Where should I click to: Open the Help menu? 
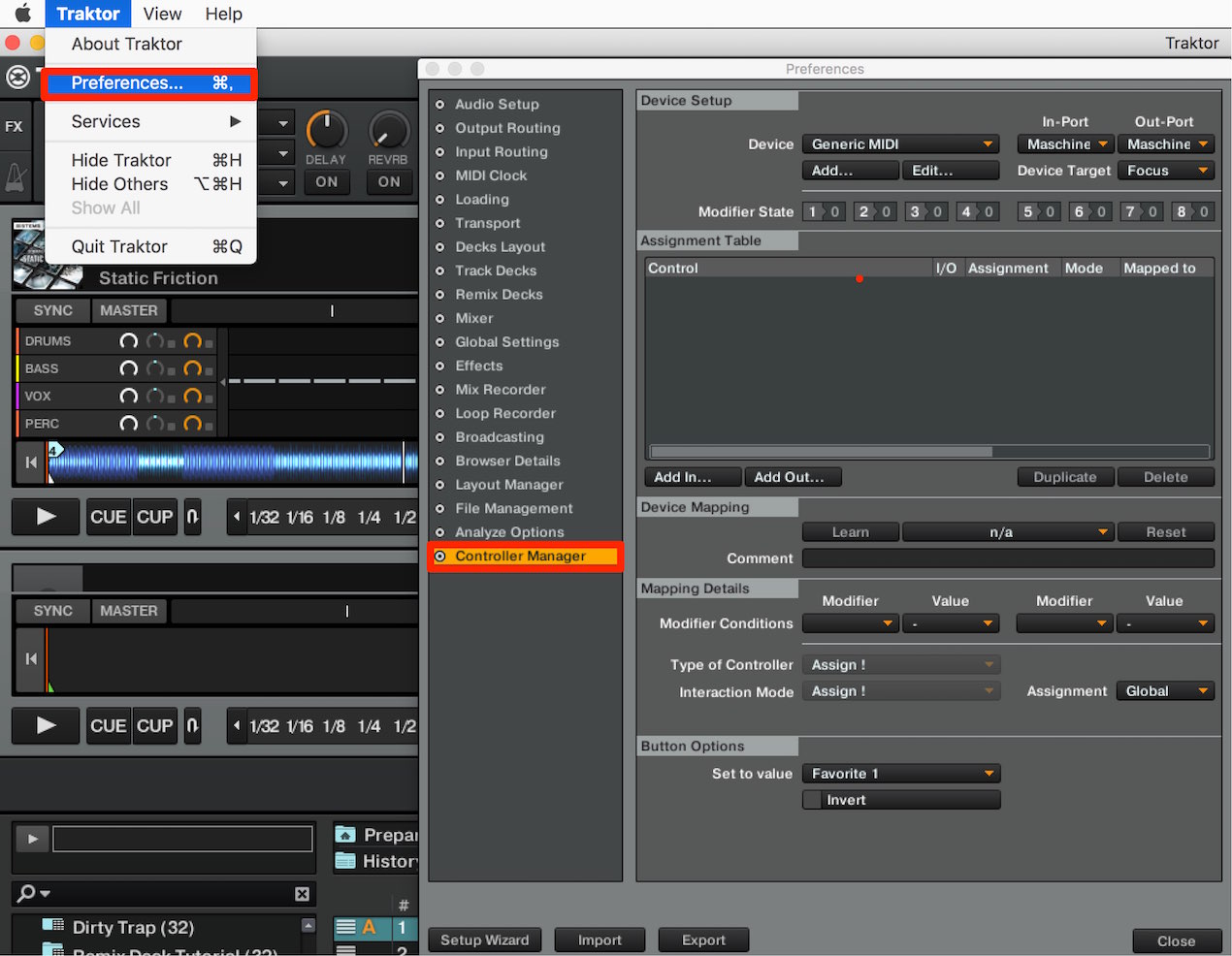click(x=223, y=14)
